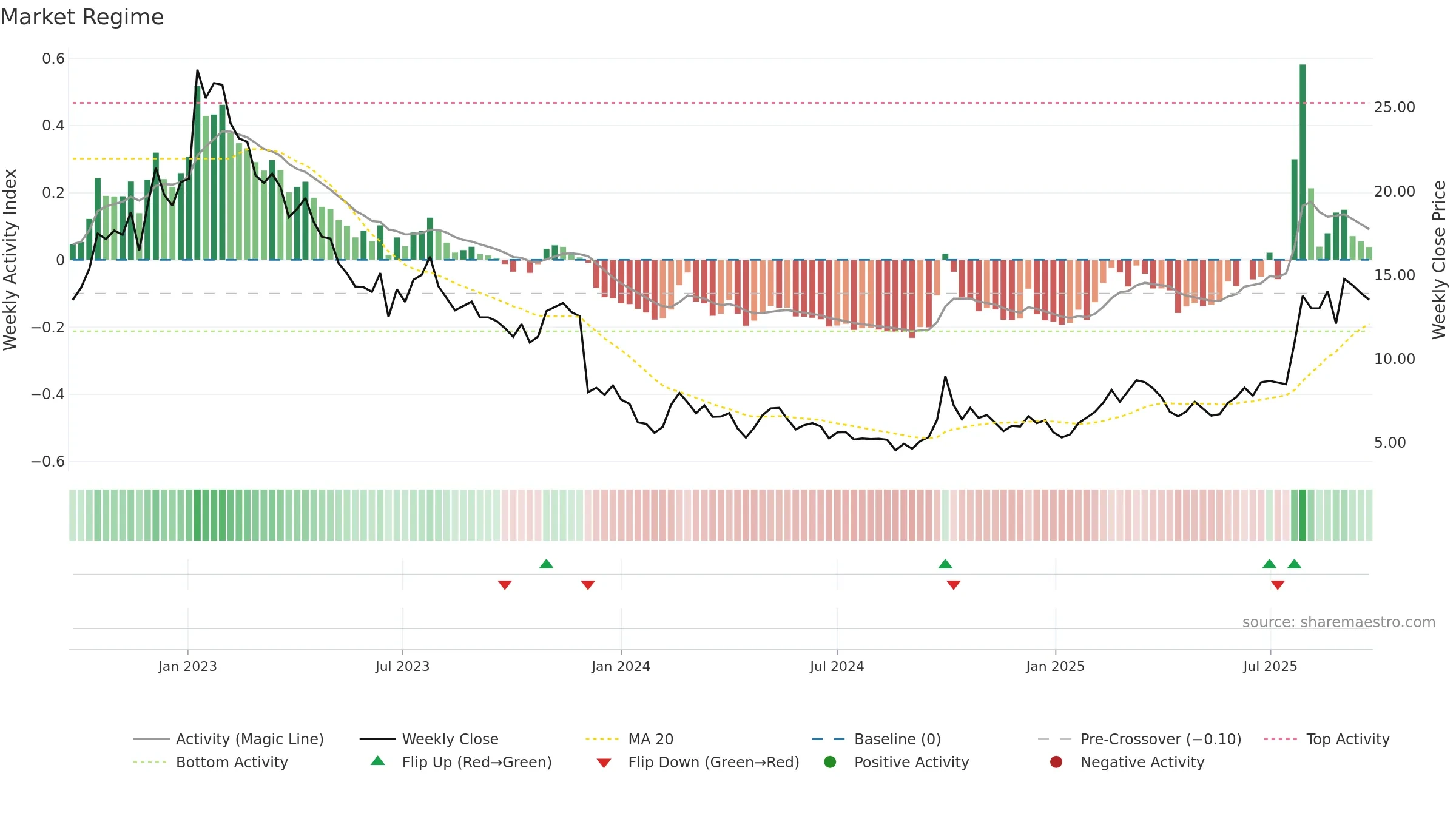Toggle the Flip Up (Red→Green) legend entry
This screenshot has height=819, width=1456.
(461, 762)
